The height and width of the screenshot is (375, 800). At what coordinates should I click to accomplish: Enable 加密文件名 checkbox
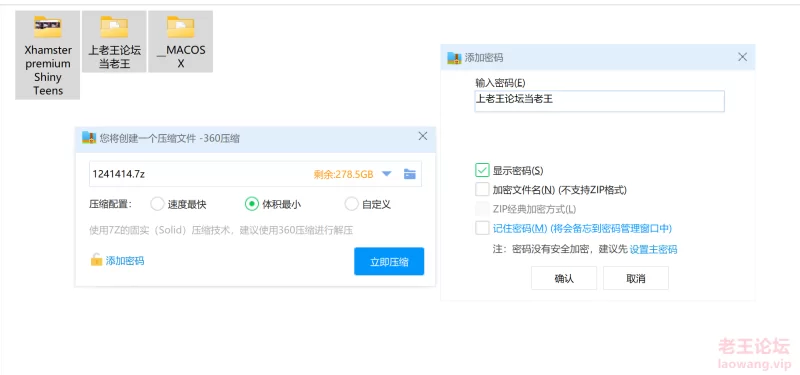point(482,190)
